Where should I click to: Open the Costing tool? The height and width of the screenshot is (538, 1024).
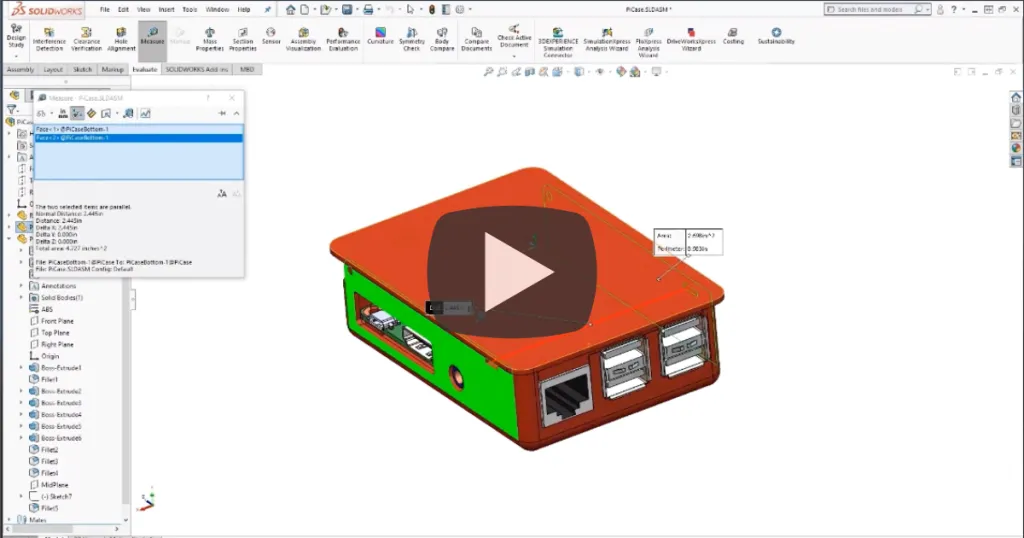pyautogui.click(x=733, y=36)
